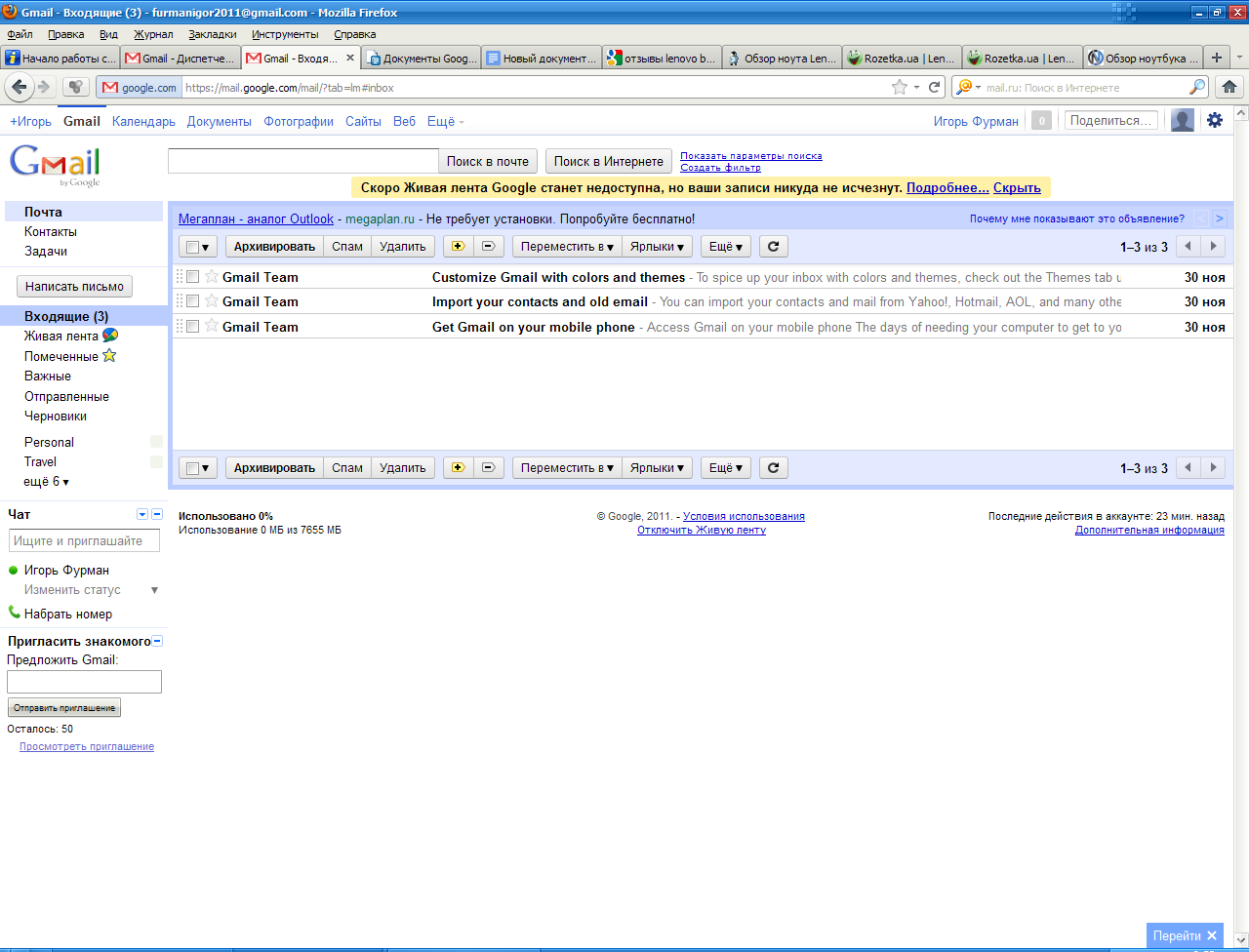The height and width of the screenshot is (952, 1249).
Task: Click the magnifier icon in the browser search box
Action: click(x=1197, y=87)
